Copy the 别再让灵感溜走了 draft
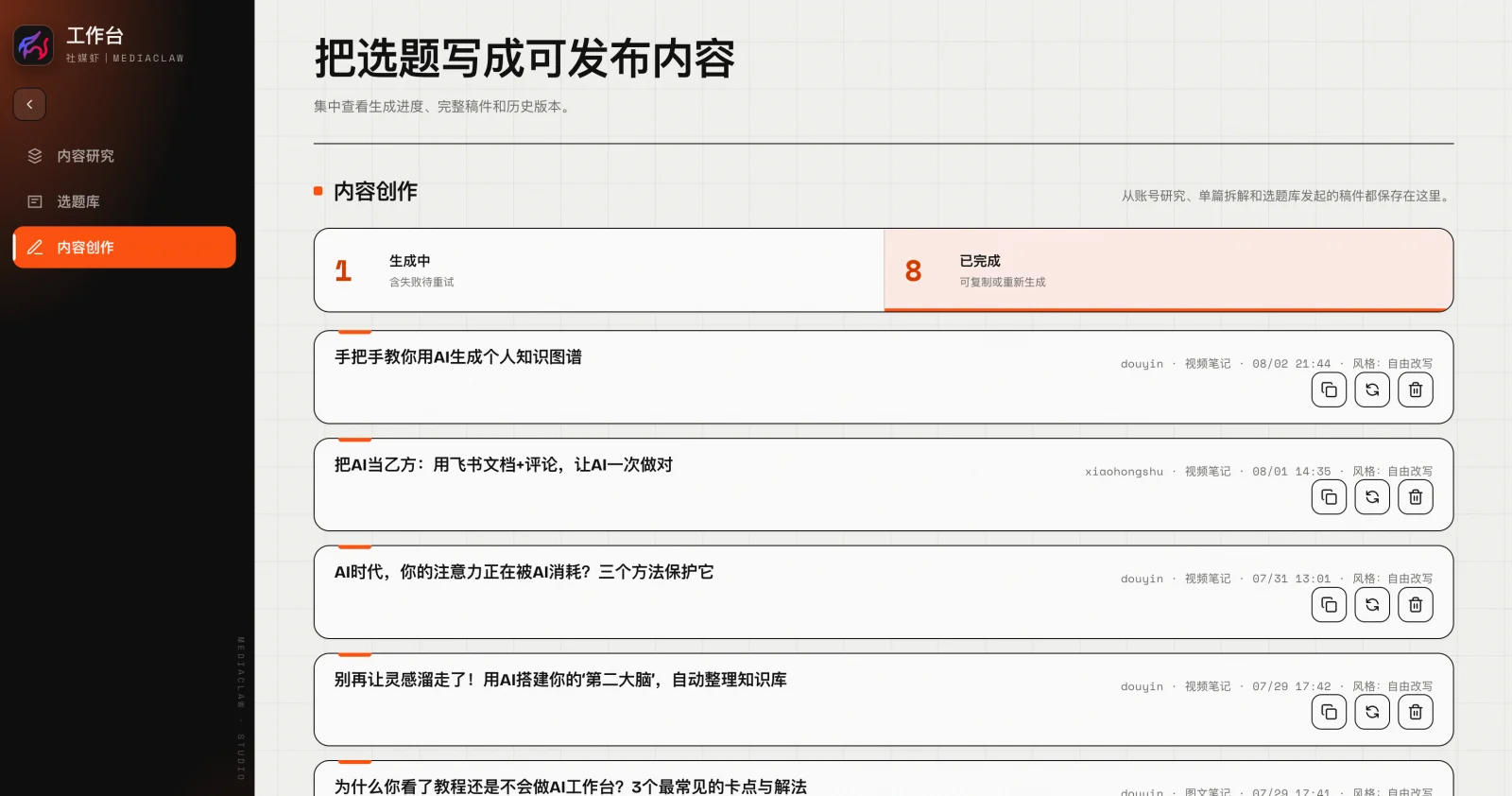This screenshot has height=796, width=1512. [x=1329, y=712]
